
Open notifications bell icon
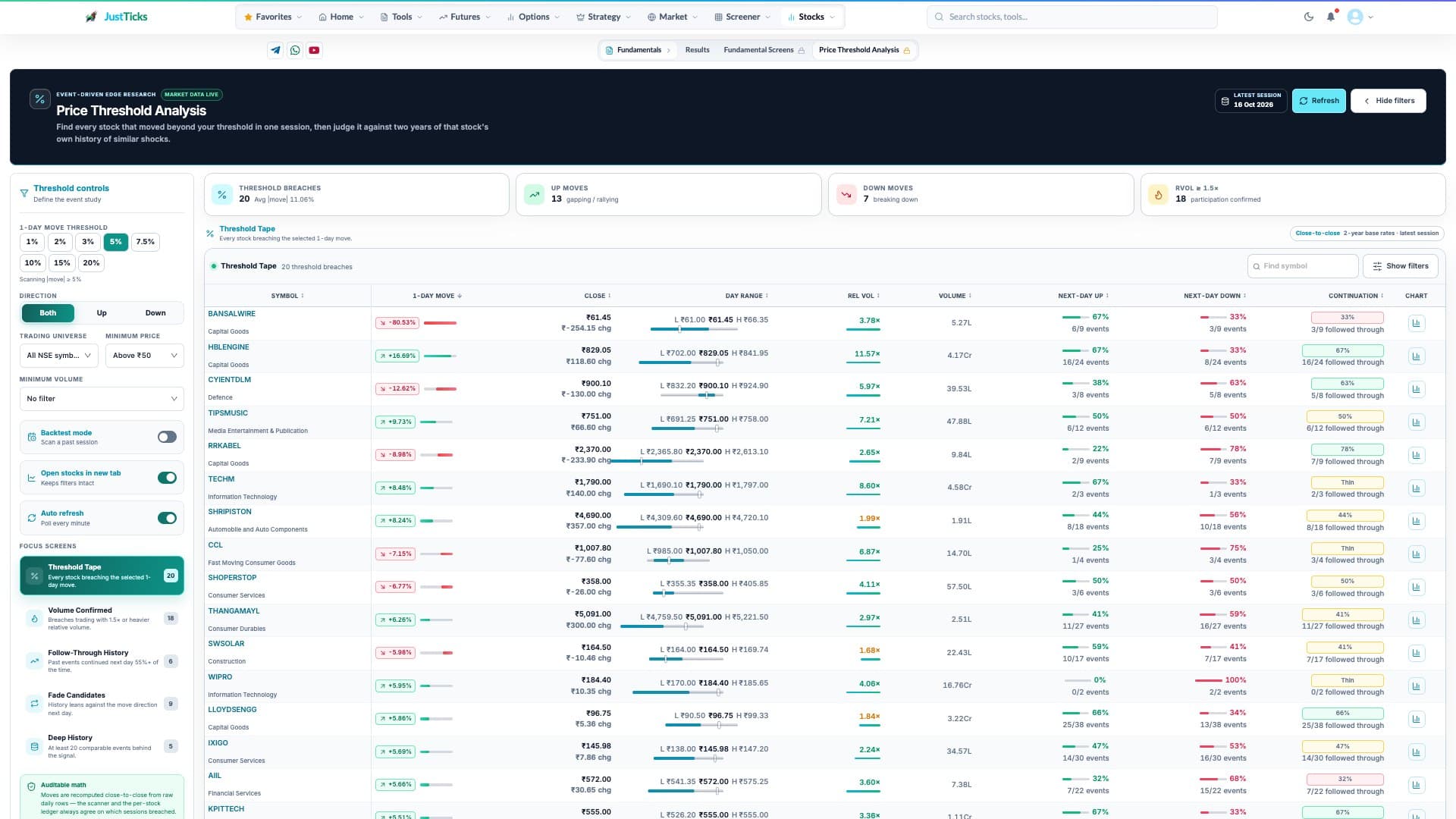1331,17
